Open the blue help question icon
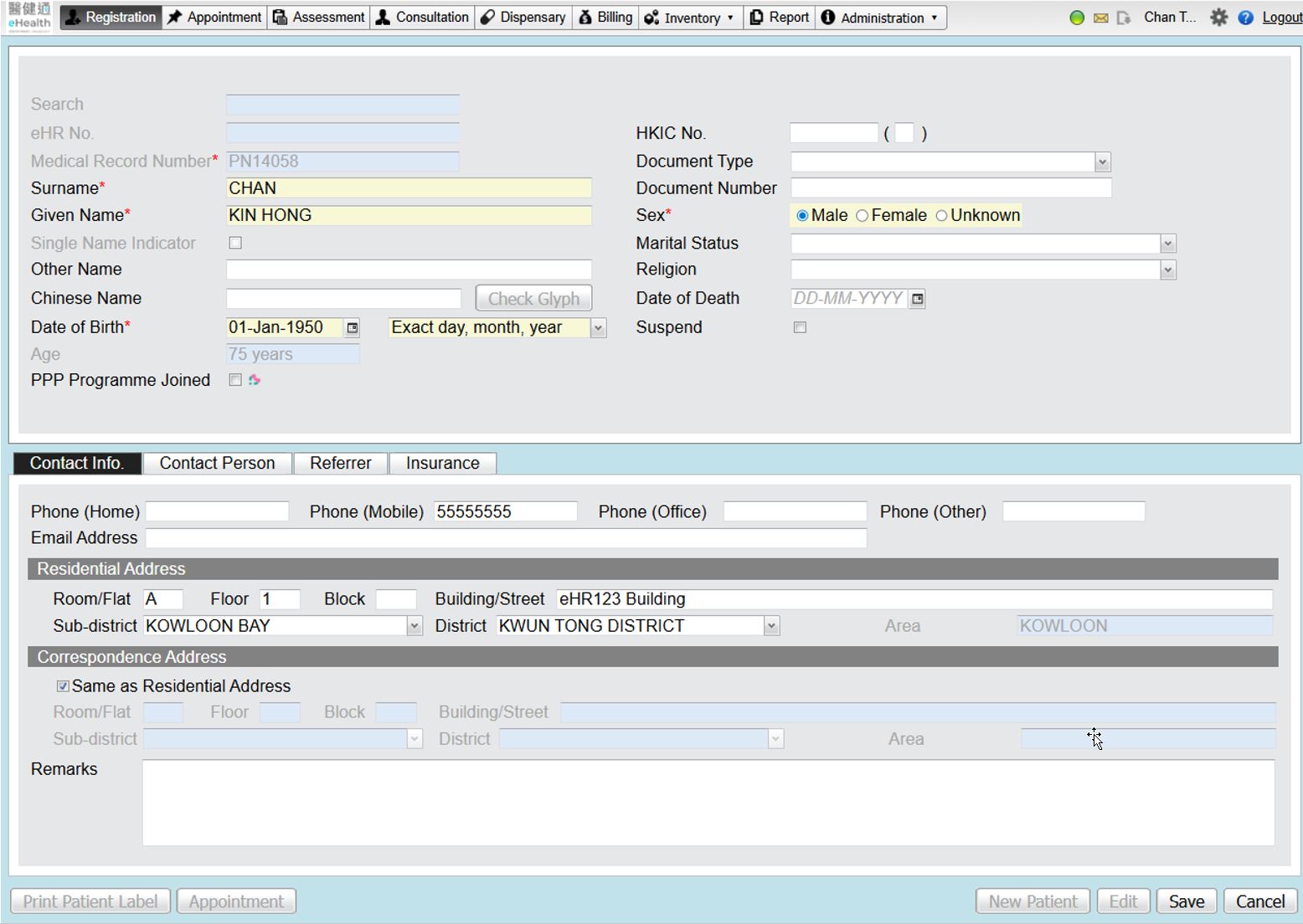This screenshot has height=924, width=1303. (x=1245, y=18)
